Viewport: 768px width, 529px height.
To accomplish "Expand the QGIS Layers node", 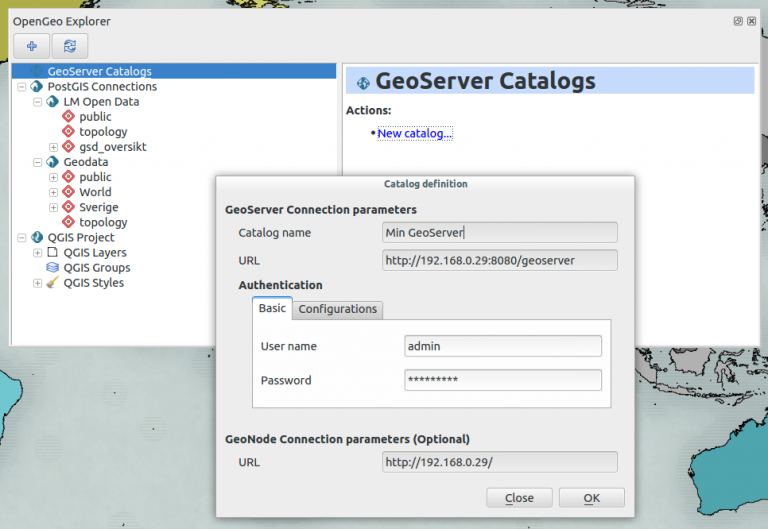I will coord(37,253).
